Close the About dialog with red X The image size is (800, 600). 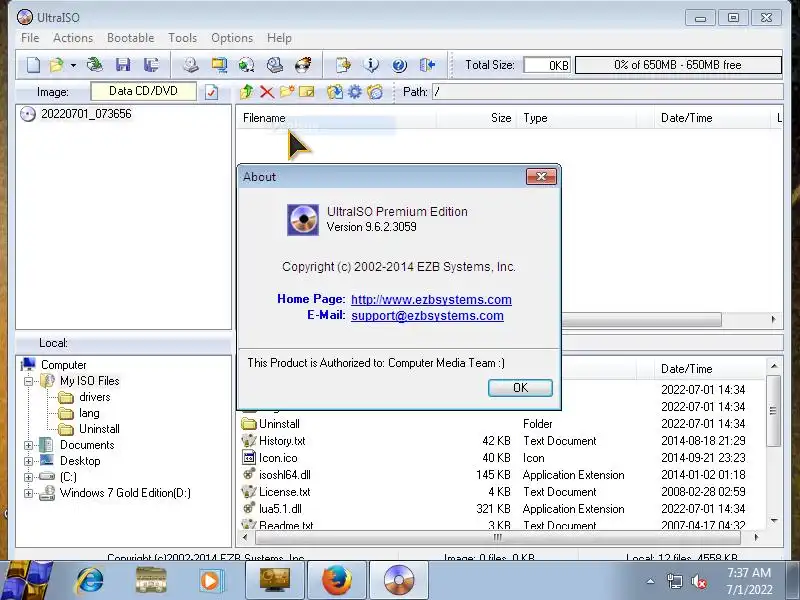(541, 177)
